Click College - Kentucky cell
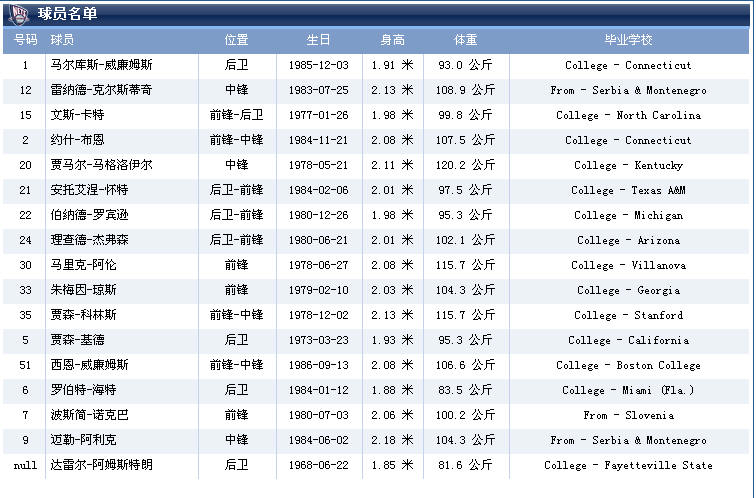756x498 pixels. point(628,165)
